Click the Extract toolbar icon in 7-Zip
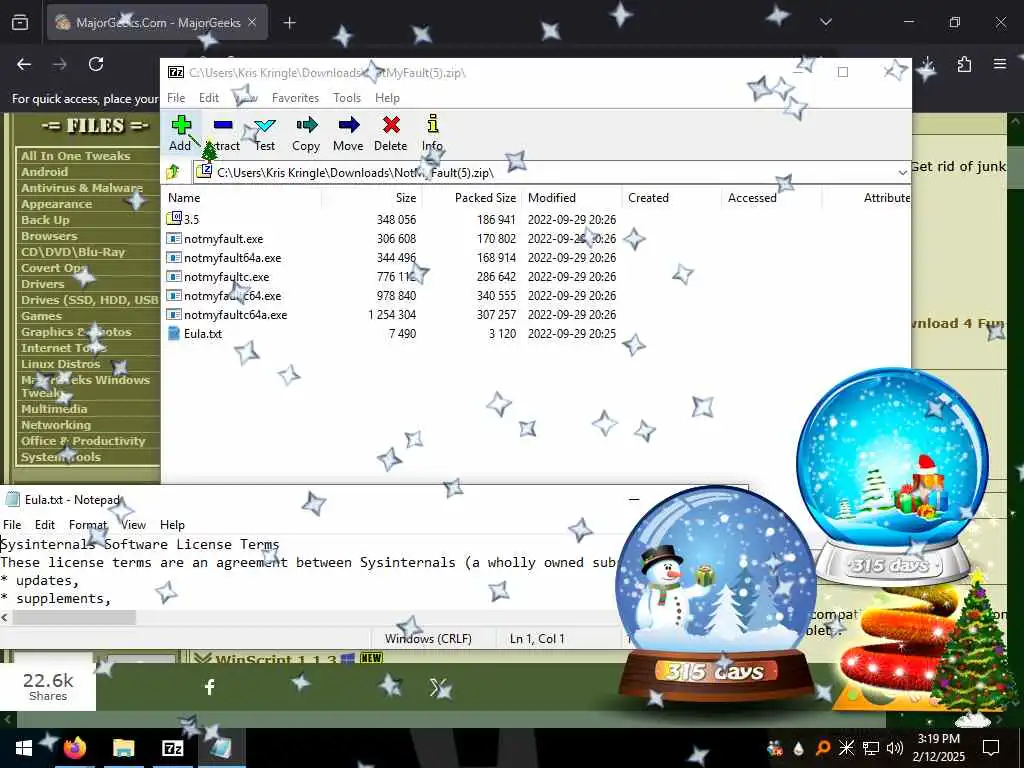The image size is (1024, 768). point(223,133)
